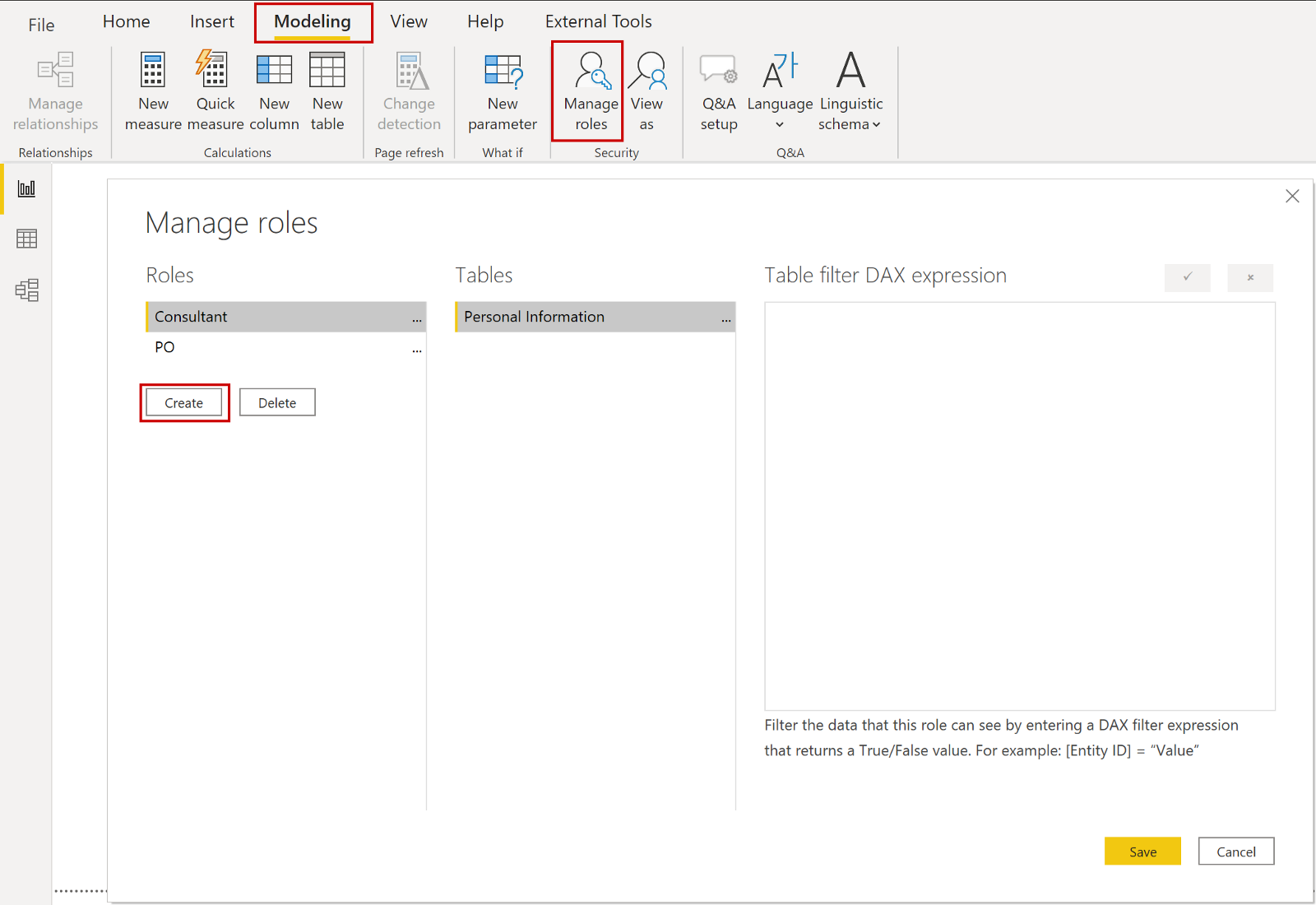Switch to Model view in the left sidebar
Image resolution: width=1316 pixels, height=905 pixels.
pyautogui.click(x=26, y=290)
